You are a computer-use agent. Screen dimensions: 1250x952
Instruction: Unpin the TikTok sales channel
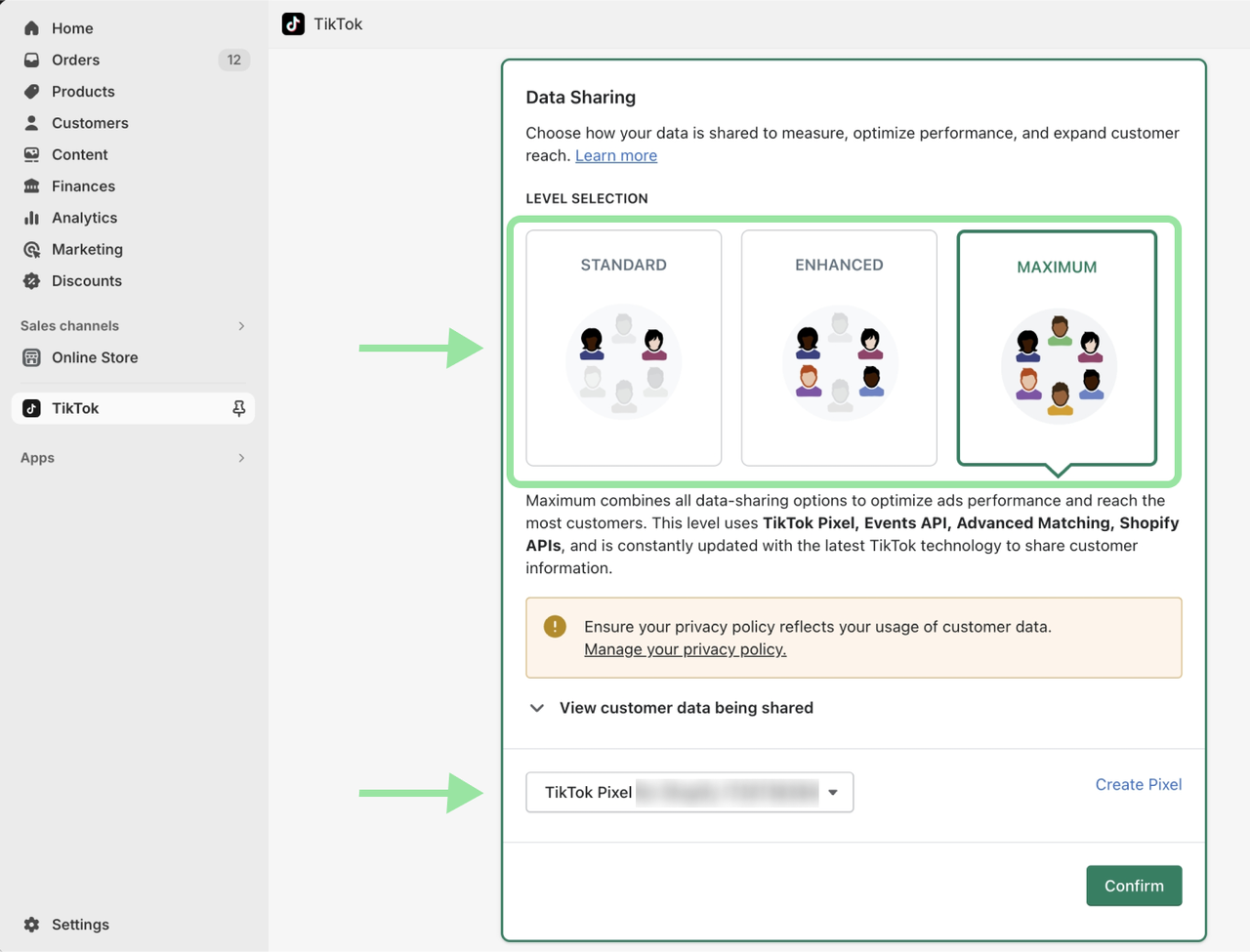point(239,408)
